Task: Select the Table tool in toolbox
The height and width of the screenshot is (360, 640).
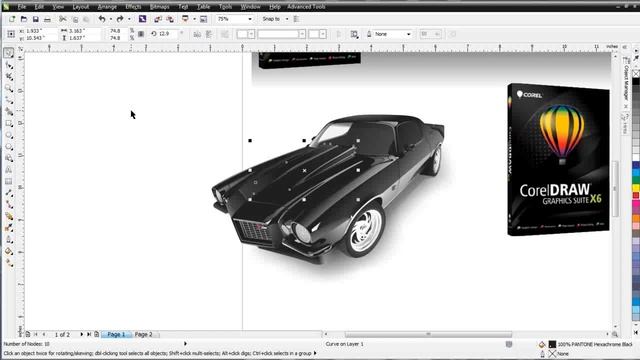Action: [9, 181]
